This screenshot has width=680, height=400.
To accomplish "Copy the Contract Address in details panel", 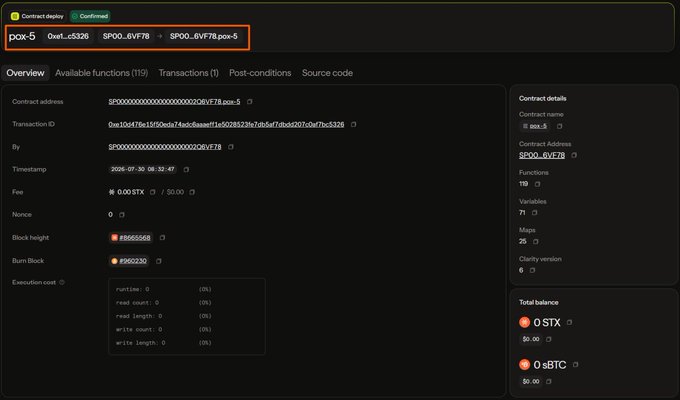I will pos(574,155).
